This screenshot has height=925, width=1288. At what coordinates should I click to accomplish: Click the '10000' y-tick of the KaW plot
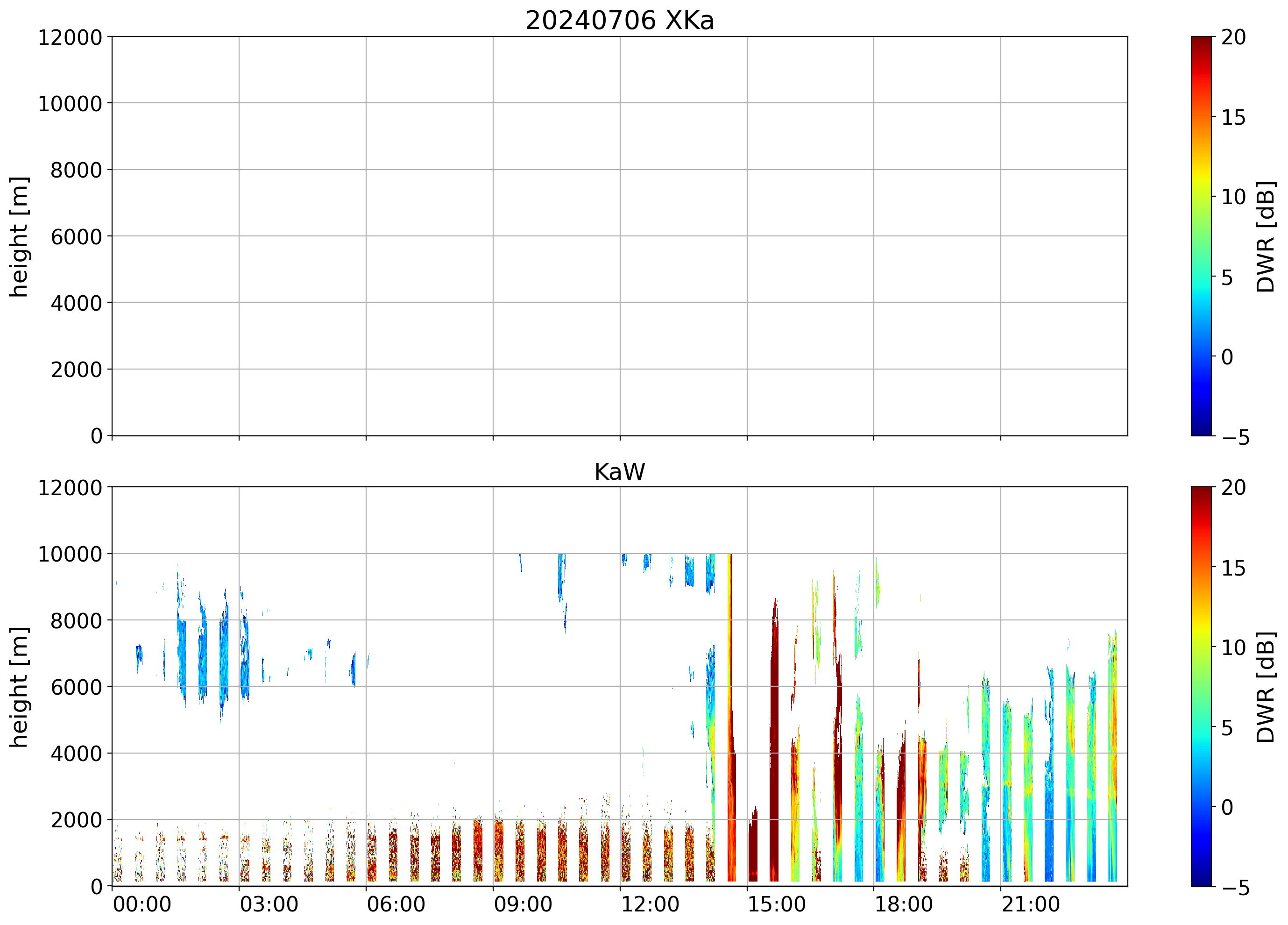click(70, 554)
